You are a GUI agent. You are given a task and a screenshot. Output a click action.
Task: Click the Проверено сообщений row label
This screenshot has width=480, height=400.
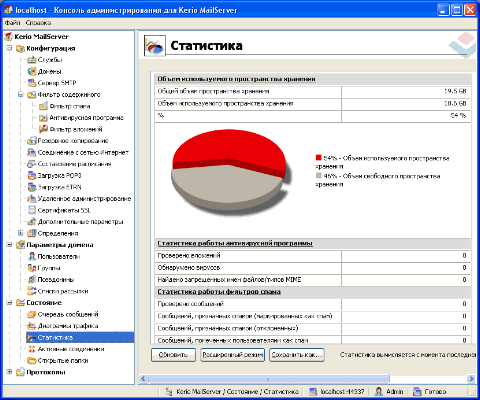click(190, 304)
